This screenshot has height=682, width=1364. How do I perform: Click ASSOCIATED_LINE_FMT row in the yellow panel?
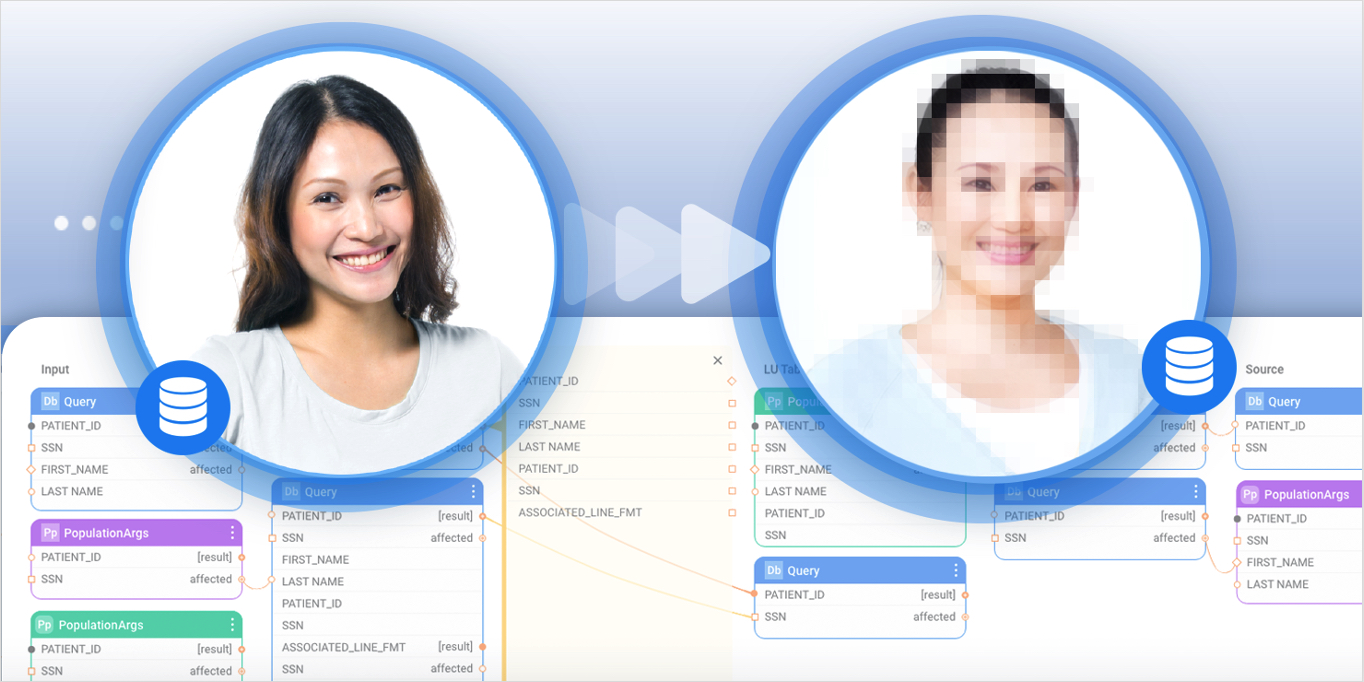pos(625,513)
